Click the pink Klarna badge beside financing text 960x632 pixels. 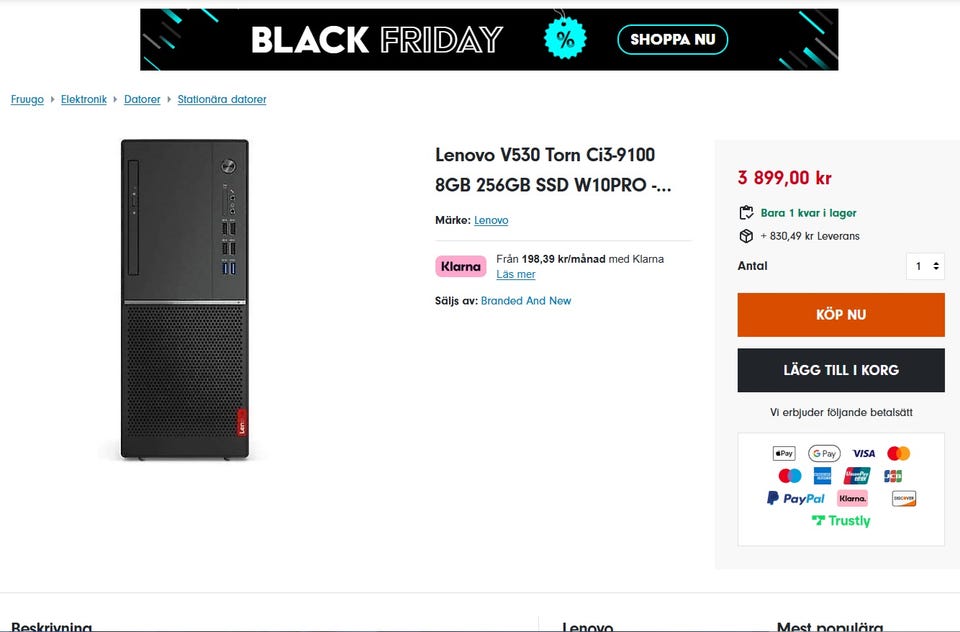click(x=461, y=267)
